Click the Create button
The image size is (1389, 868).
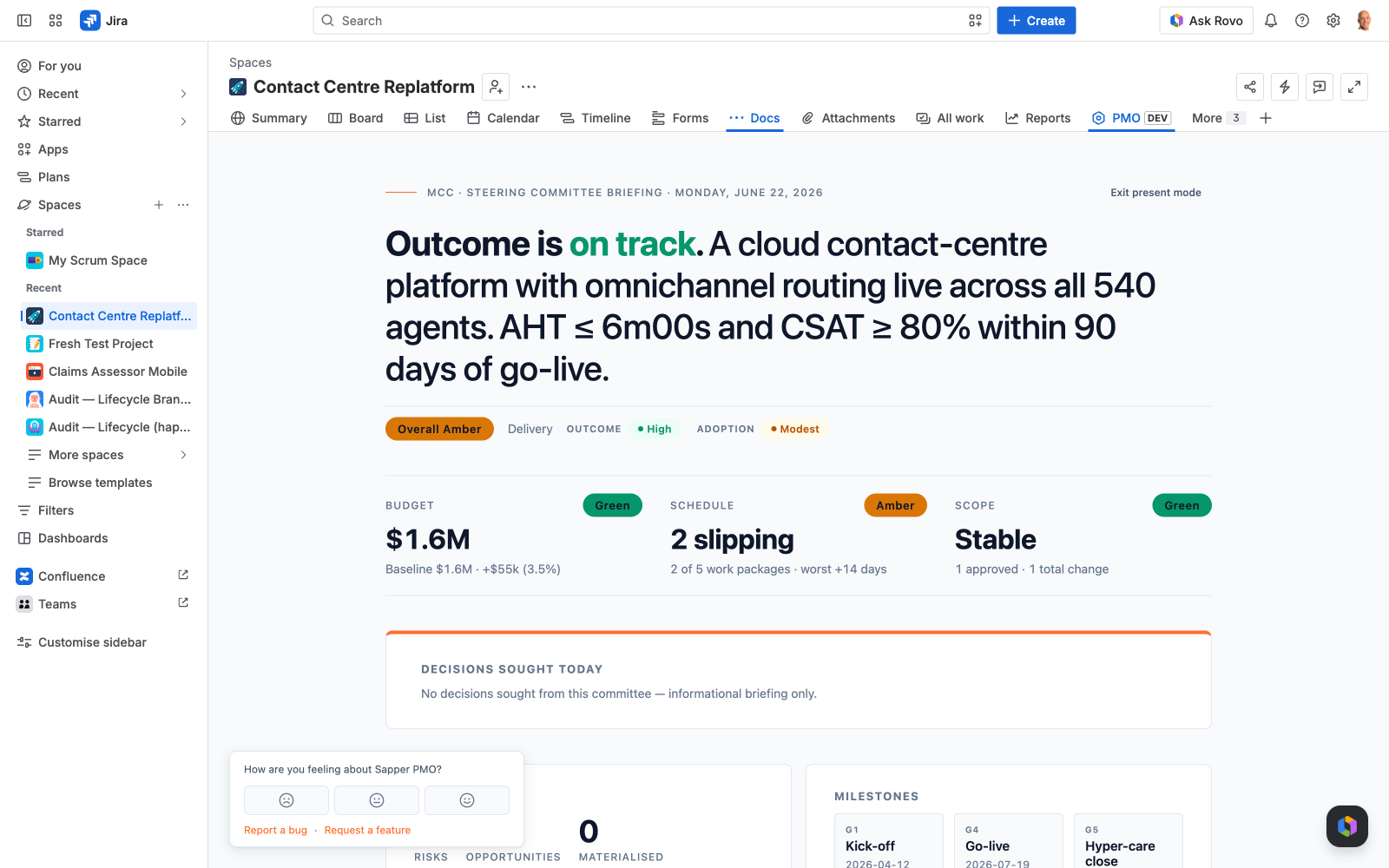tap(1037, 21)
